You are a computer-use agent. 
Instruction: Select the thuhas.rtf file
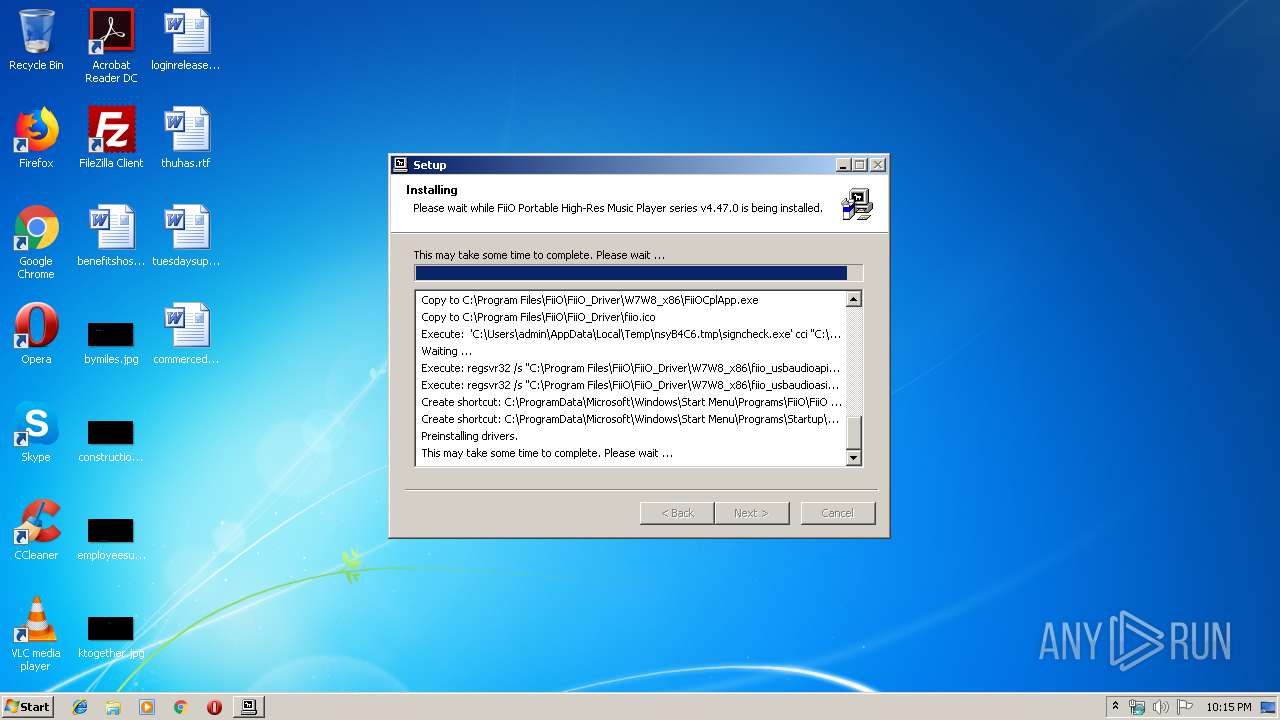click(x=186, y=139)
